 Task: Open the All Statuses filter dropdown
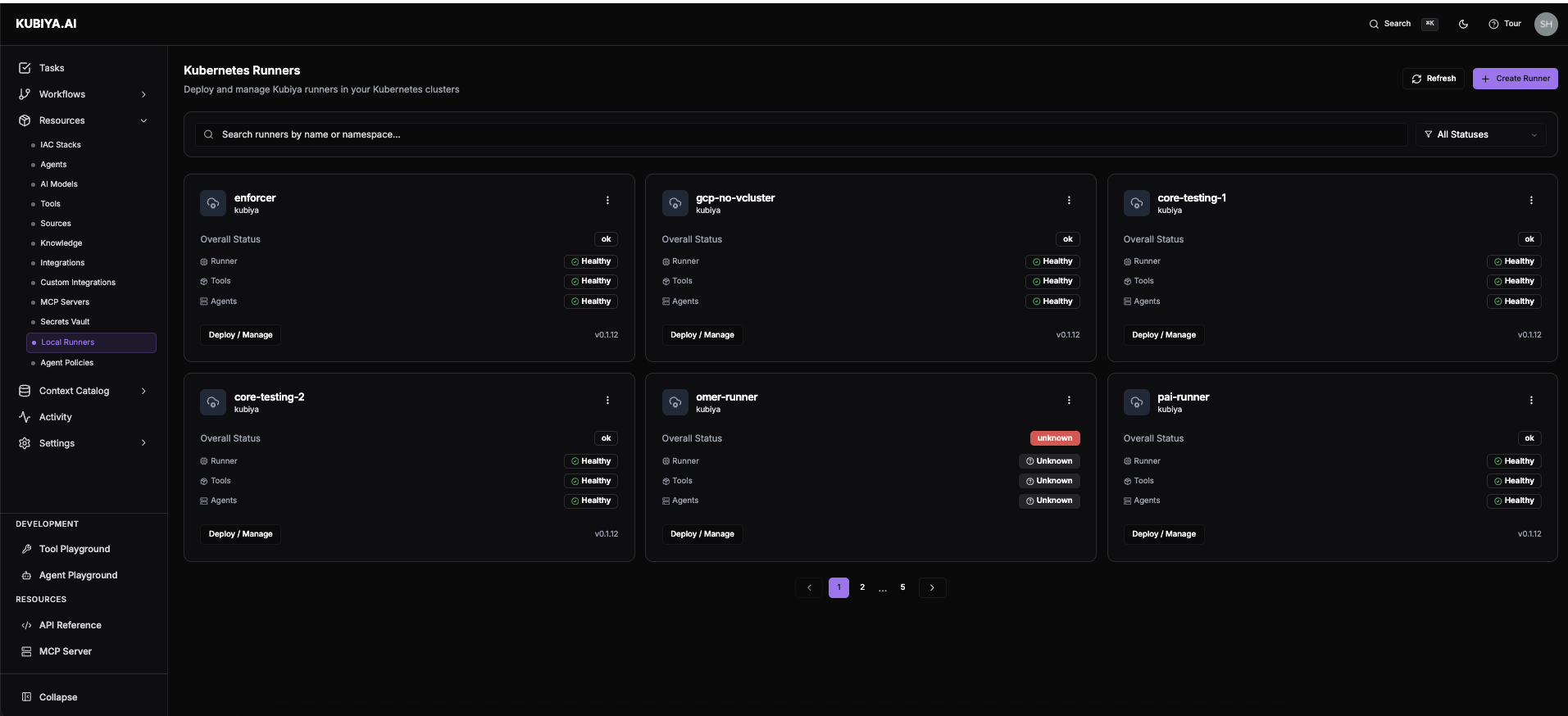(x=1480, y=134)
